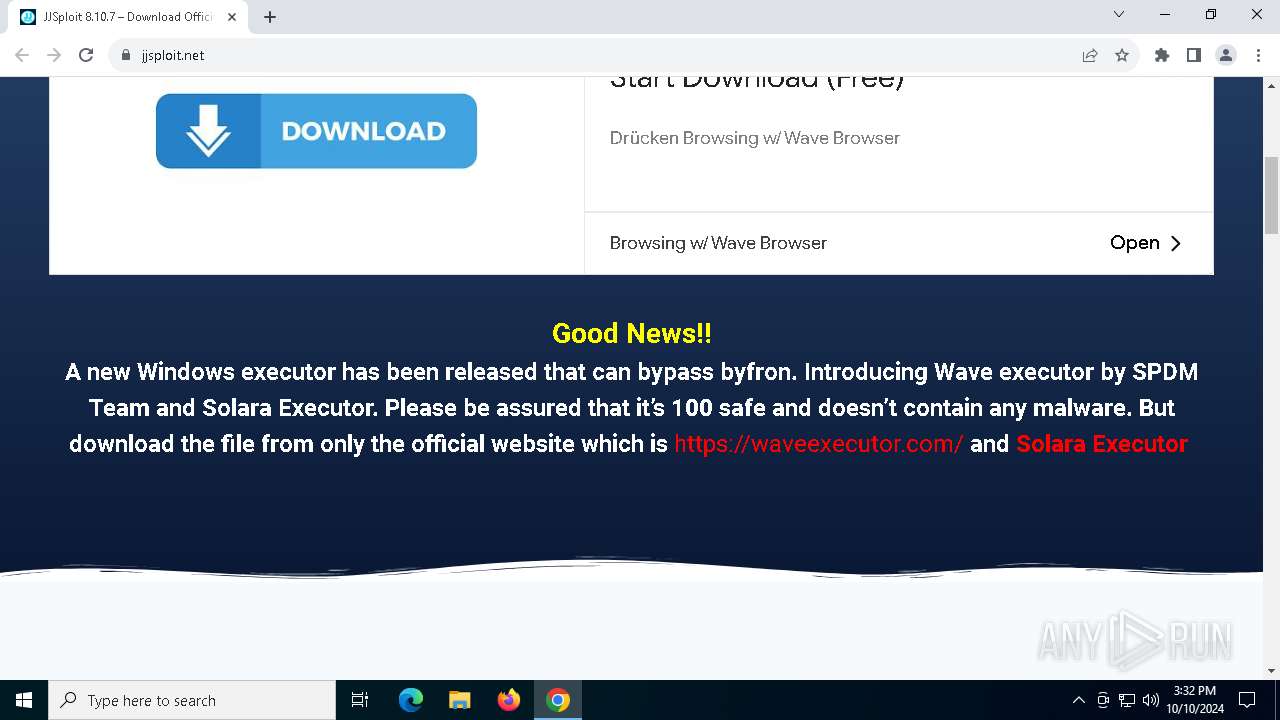Open the Chrome three-dot menu
The width and height of the screenshot is (1280, 720).
pos(1258,55)
